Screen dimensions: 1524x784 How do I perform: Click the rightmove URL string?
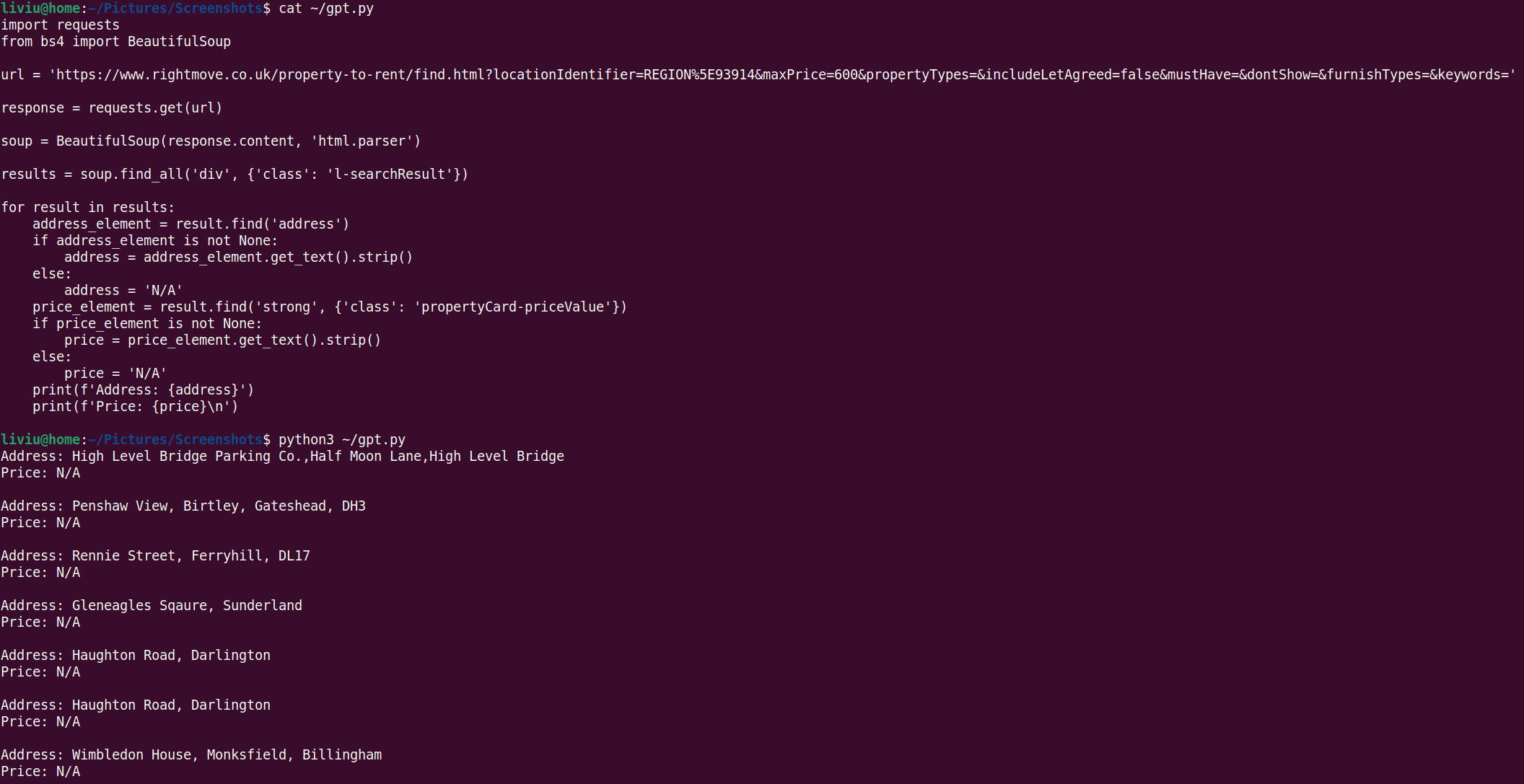coord(782,74)
